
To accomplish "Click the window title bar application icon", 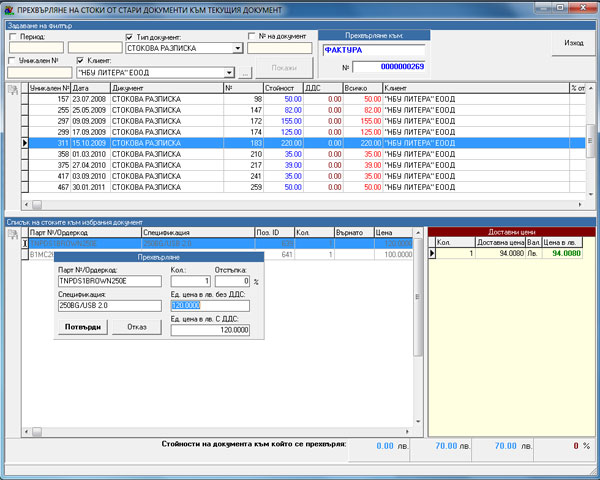I will click(x=9, y=8).
